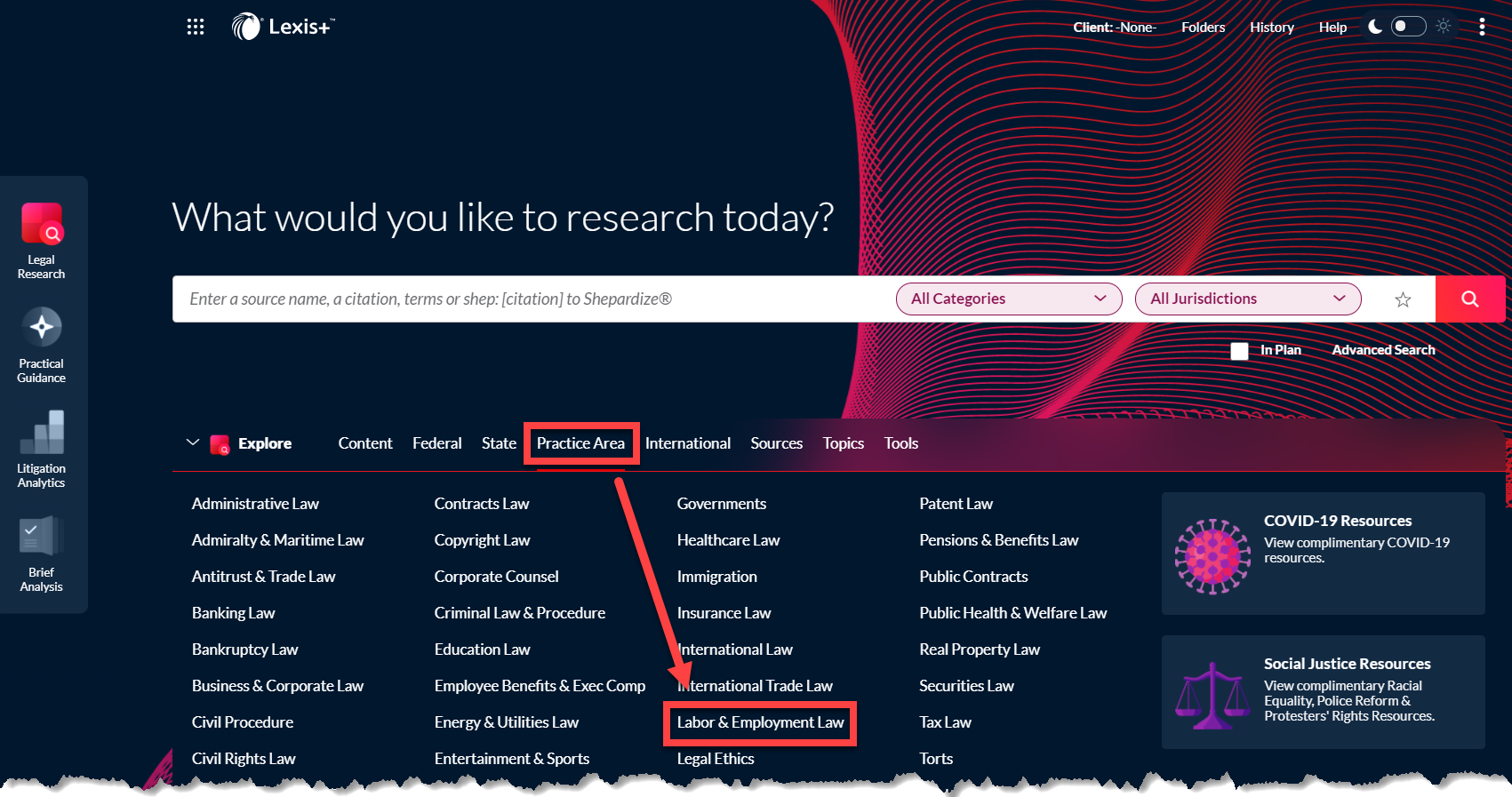The width and height of the screenshot is (1512, 797).
Task: Open Legal Ethics practice area
Action: (716, 759)
